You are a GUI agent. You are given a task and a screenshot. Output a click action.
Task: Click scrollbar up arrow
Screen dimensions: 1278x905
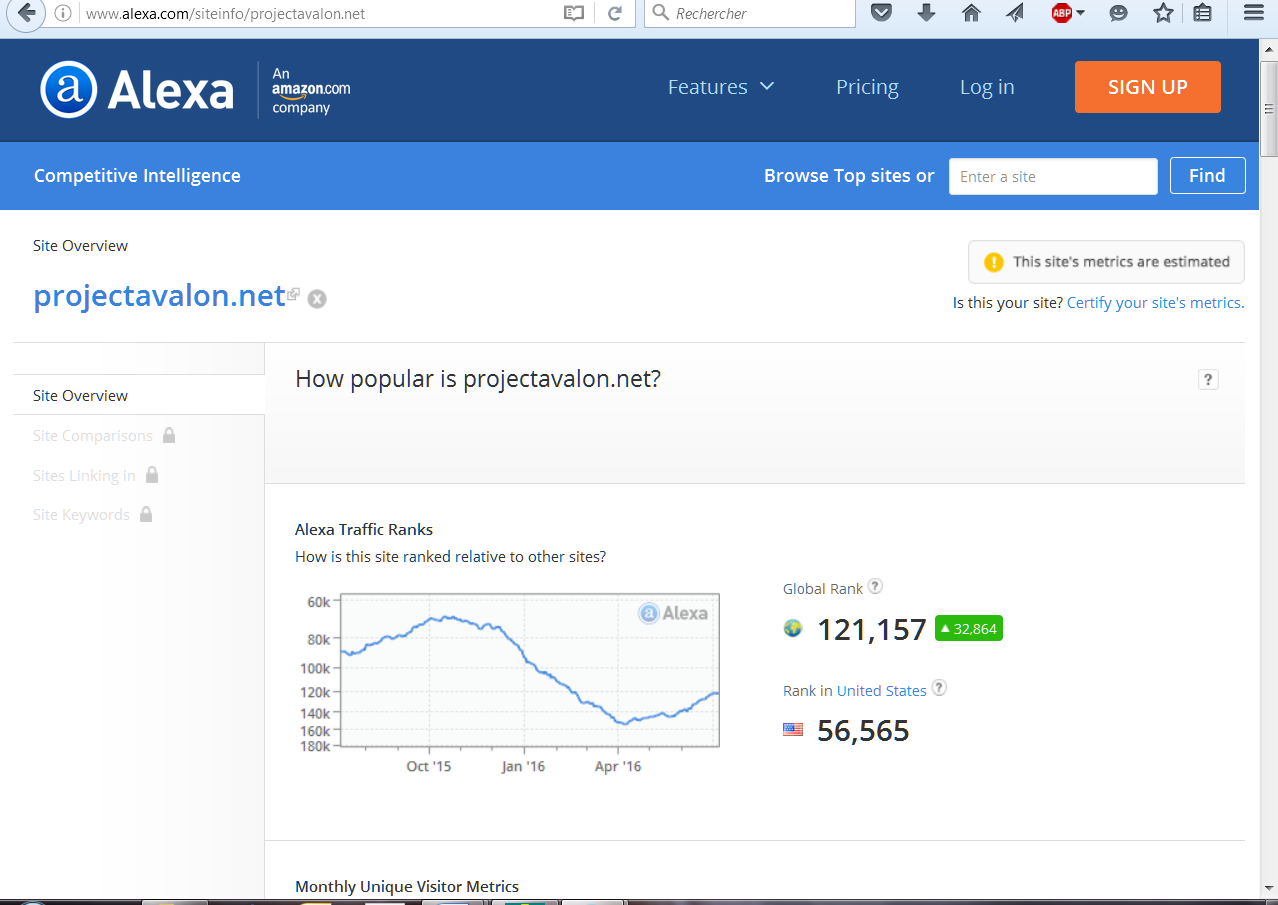[1269, 49]
